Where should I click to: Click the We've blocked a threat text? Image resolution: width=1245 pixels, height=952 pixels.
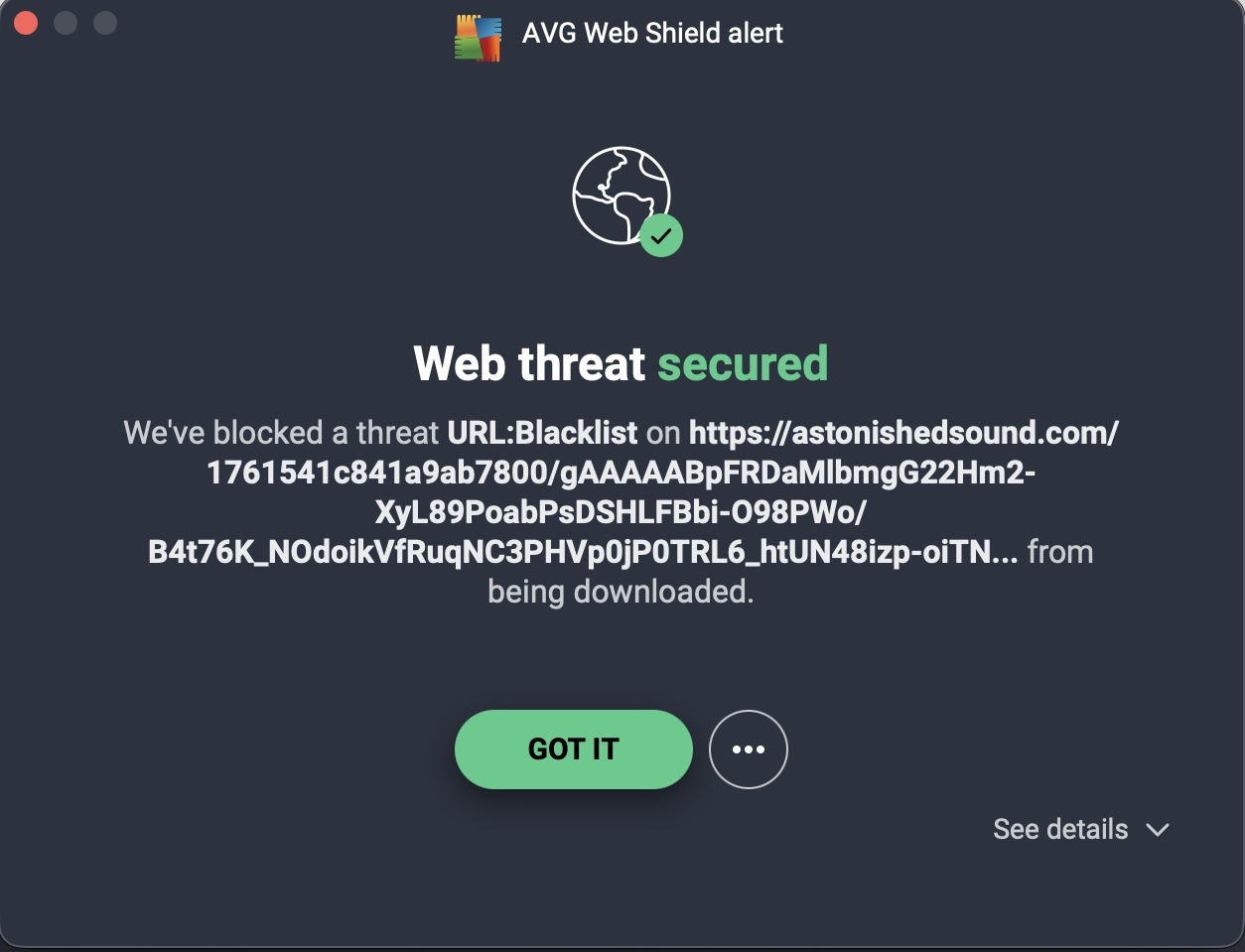281,433
